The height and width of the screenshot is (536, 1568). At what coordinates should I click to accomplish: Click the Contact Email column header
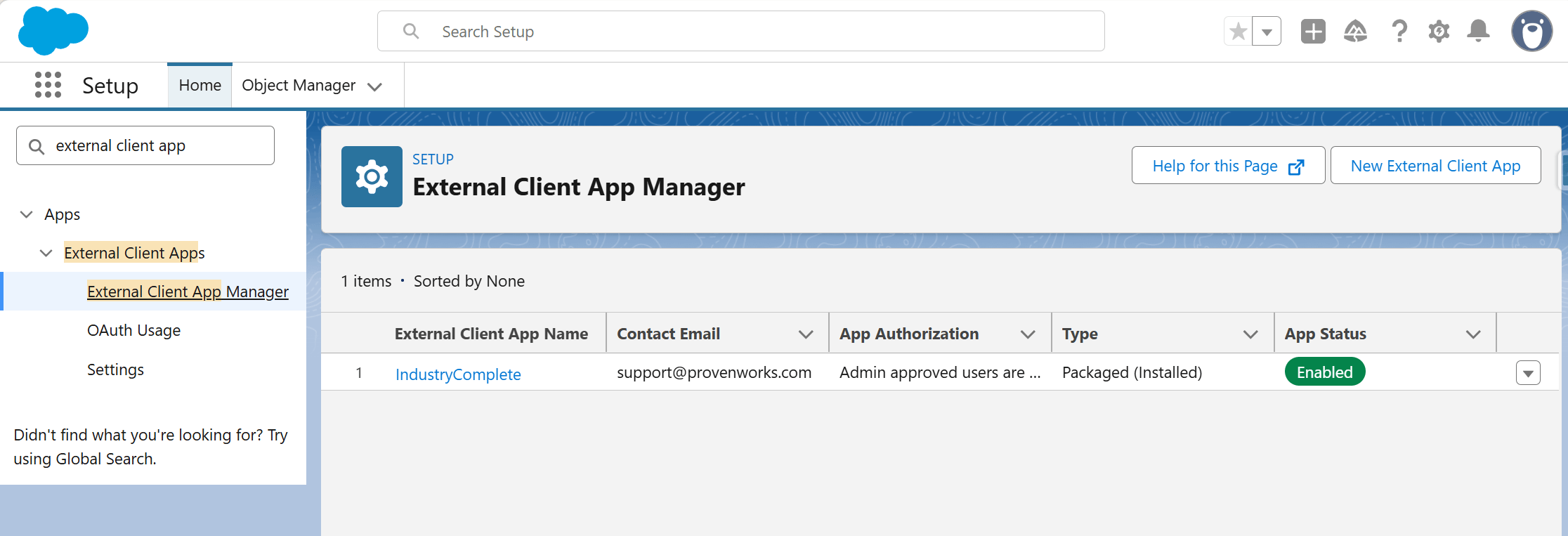pos(668,334)
